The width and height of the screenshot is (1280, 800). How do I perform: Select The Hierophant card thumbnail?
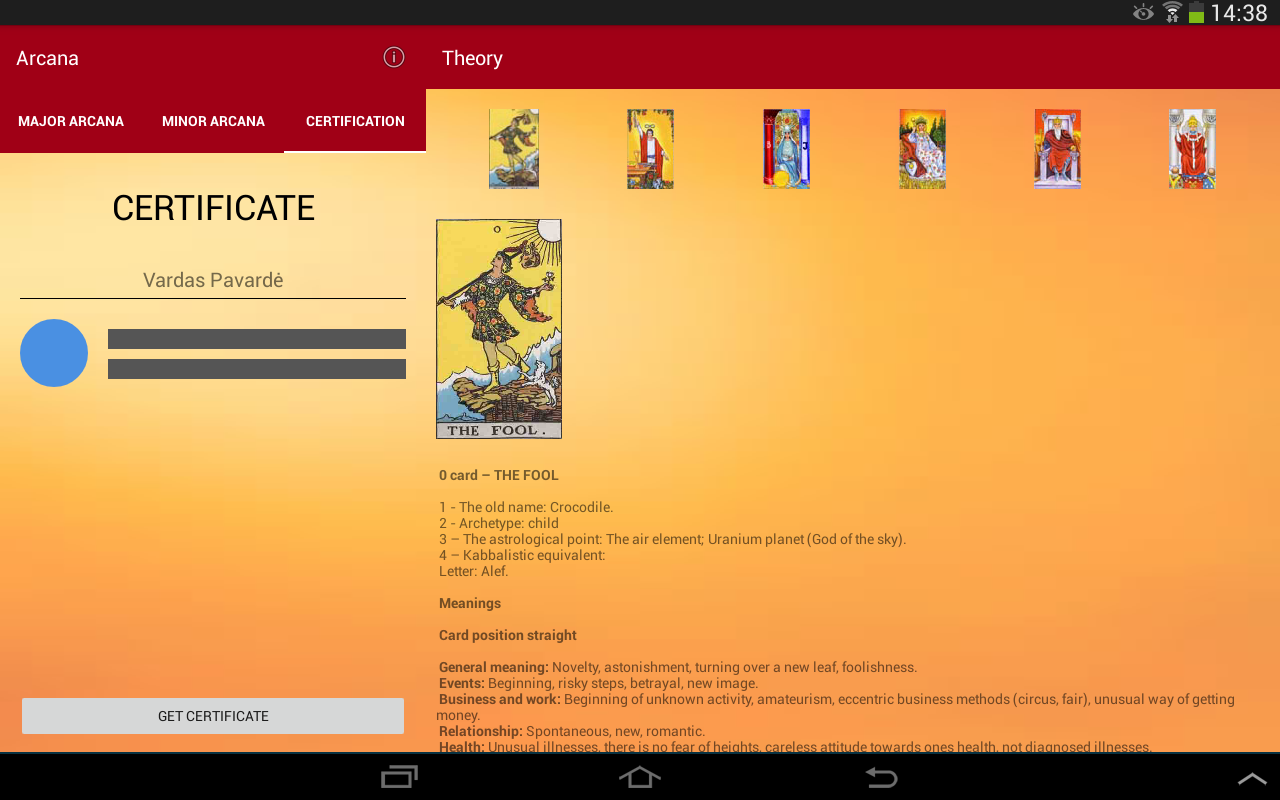coord(1192,149)
